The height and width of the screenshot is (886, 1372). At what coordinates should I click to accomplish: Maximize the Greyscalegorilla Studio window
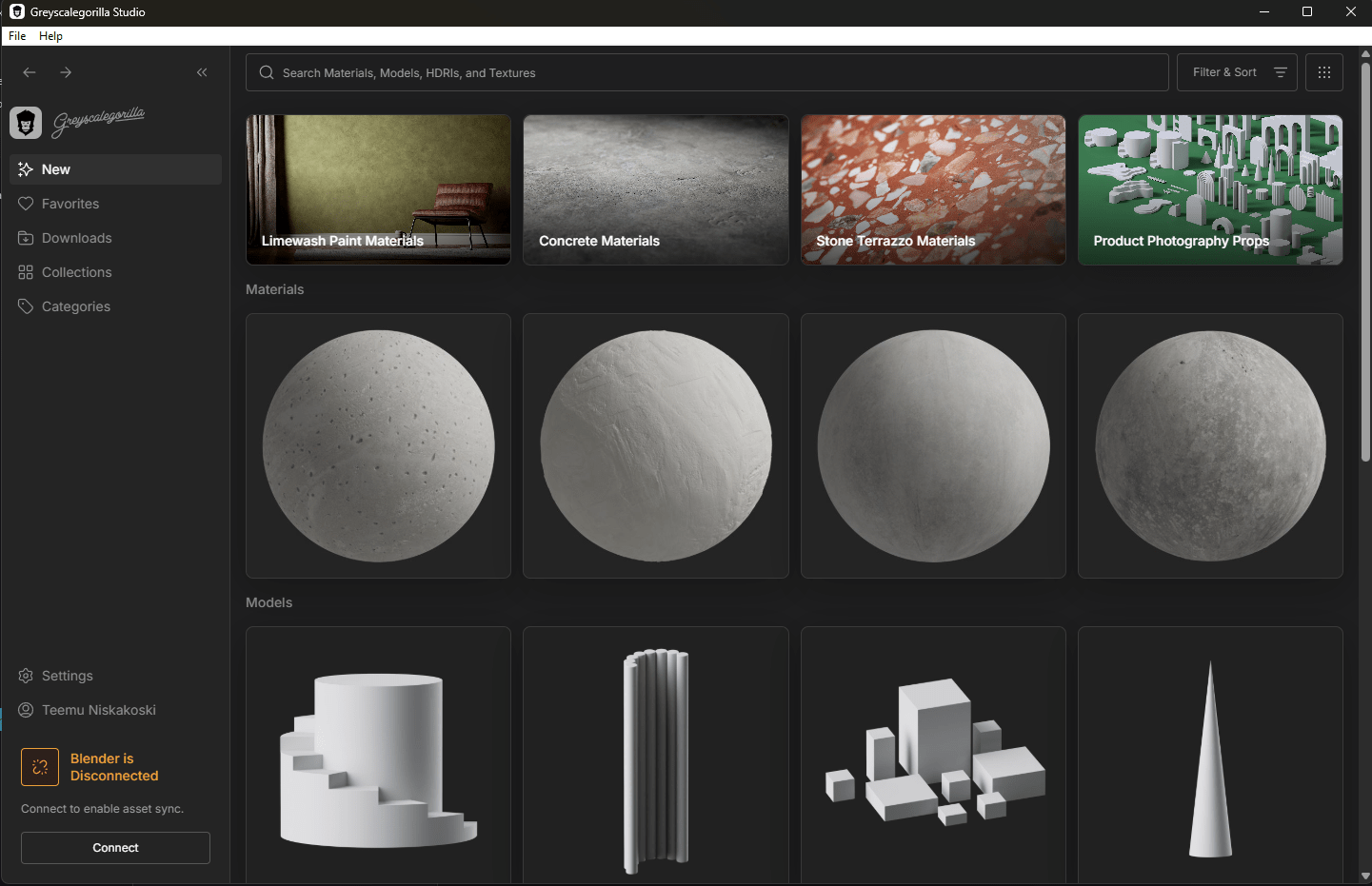pos(1307,12)
